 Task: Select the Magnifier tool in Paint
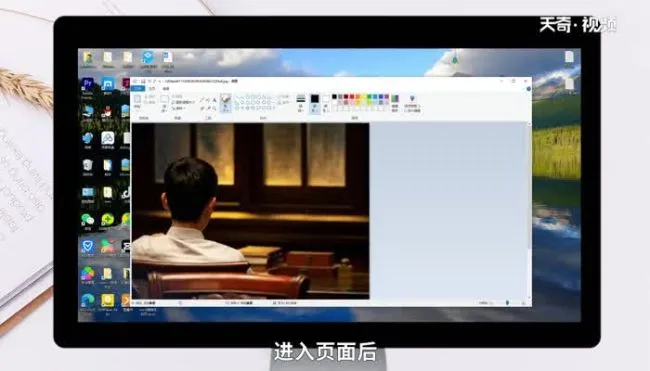(x=215, y=108)
